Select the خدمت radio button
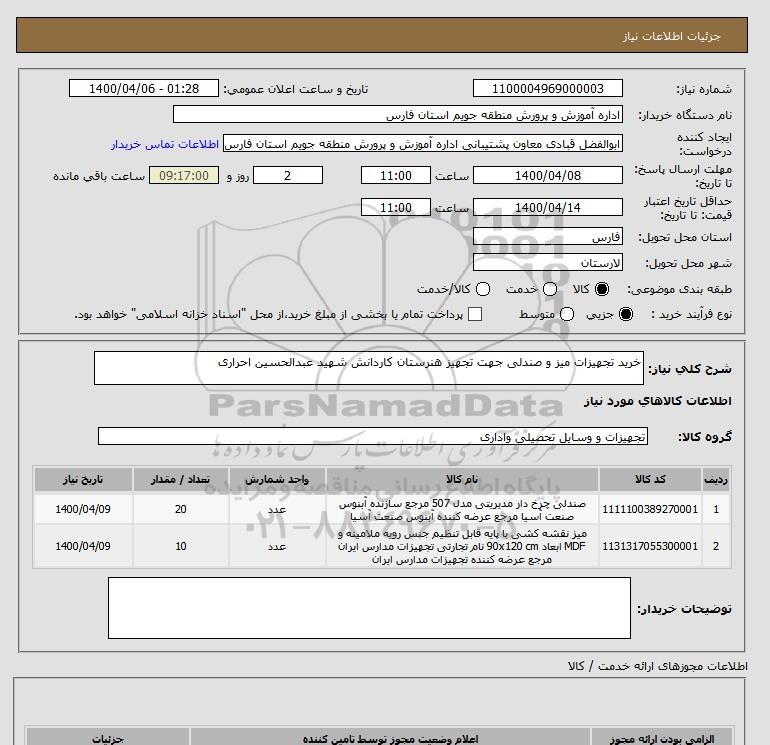770x745 pixels. (550, 289)
